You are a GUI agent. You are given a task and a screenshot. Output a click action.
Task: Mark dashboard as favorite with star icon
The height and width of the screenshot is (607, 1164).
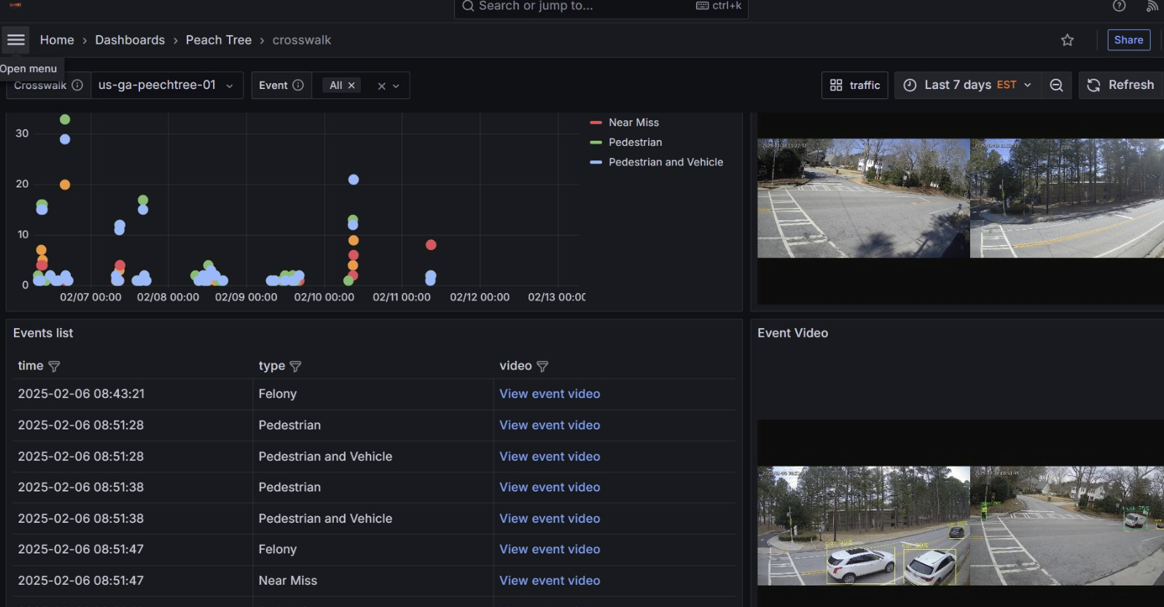point(1067,40)
